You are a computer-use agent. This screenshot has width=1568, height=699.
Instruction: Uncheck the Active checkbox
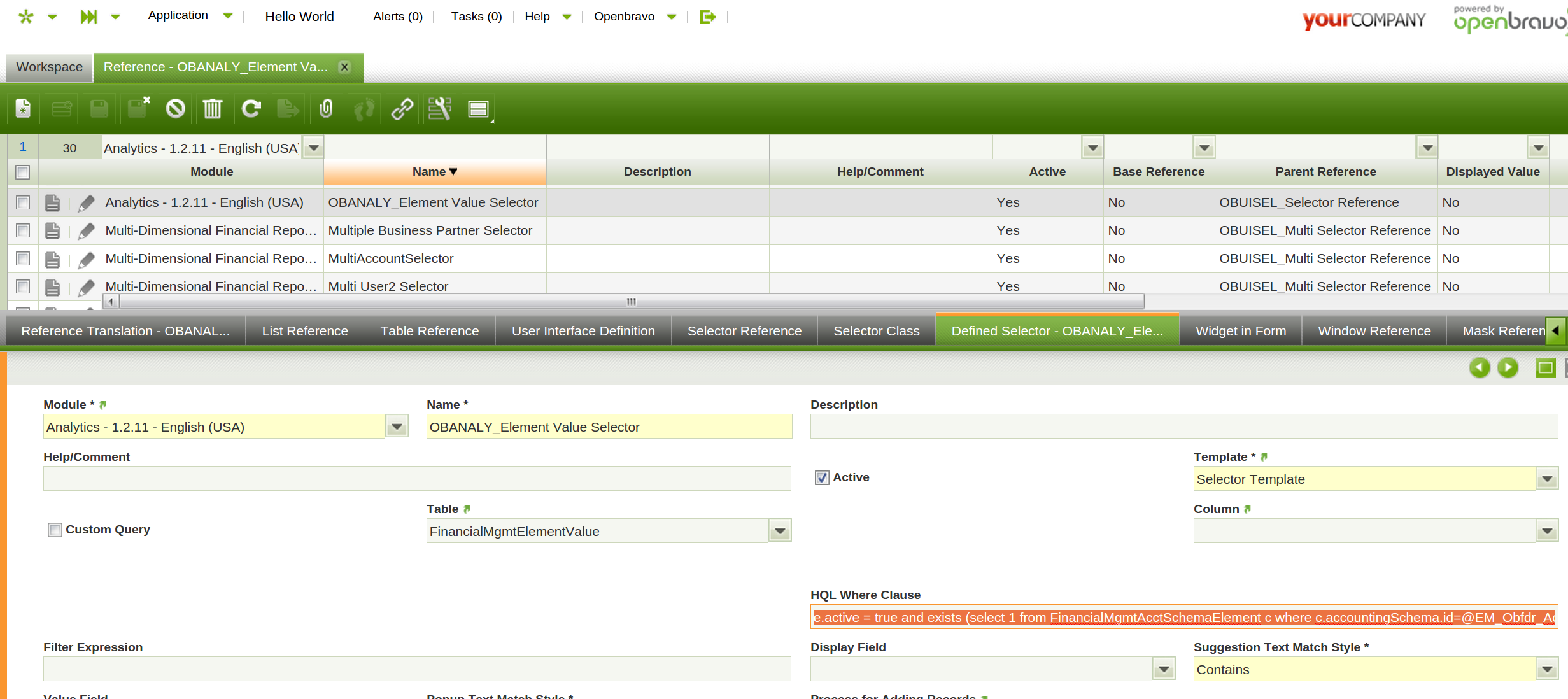pyautogui.click(x=822, y=477)
